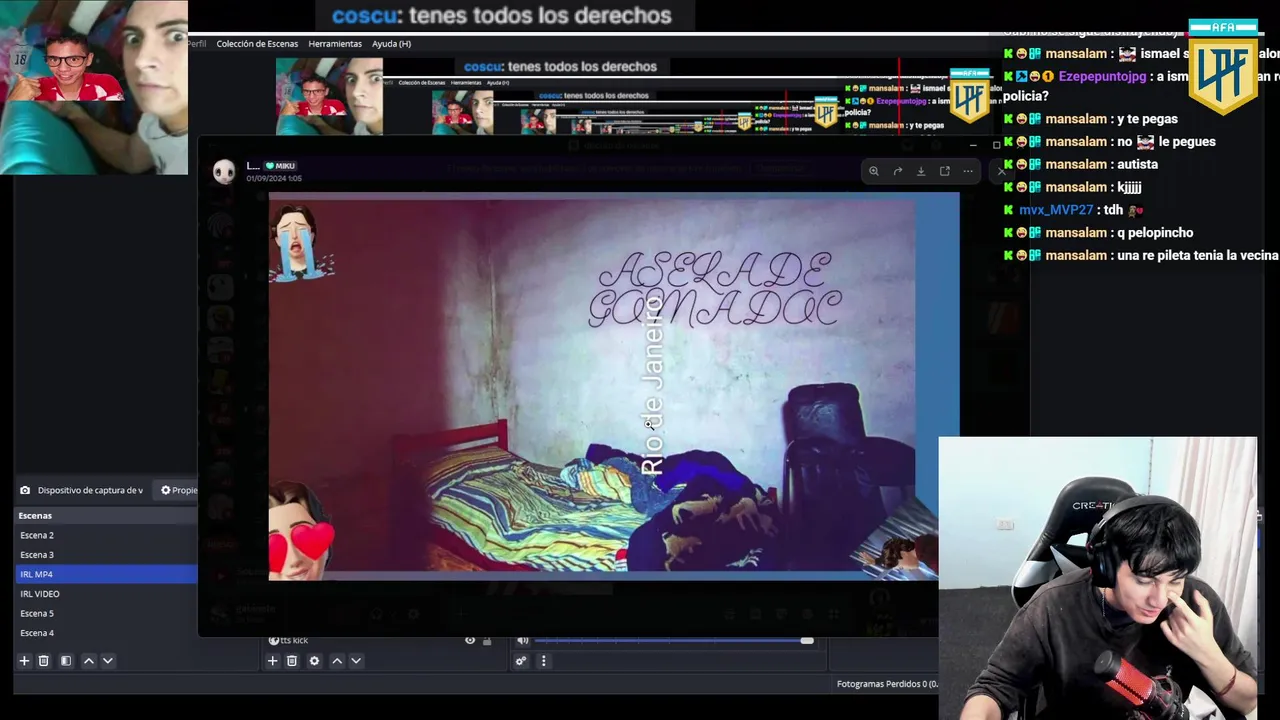Open audio mixer three-dot menu

point(543,661)
